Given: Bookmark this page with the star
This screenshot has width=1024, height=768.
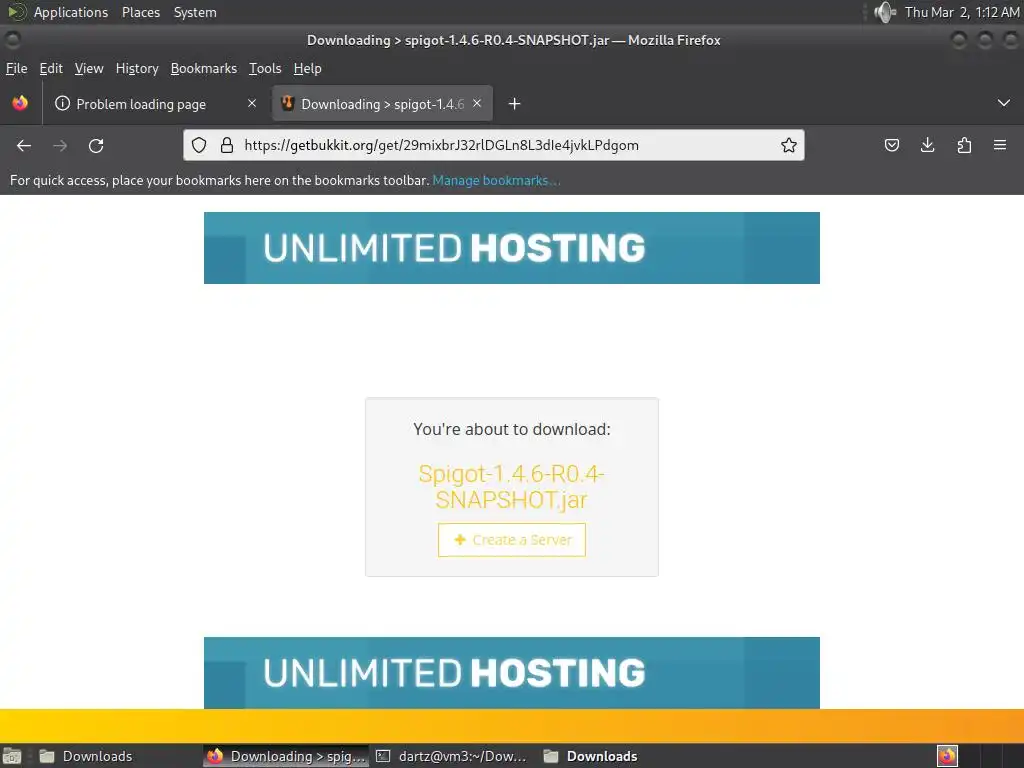Looking at the screenshot, I should point(789,145).
